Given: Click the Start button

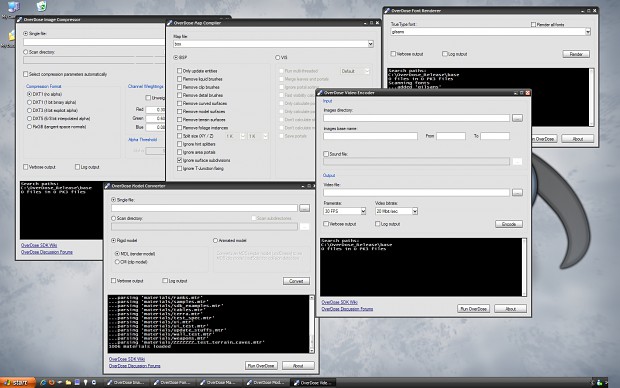Looking at the screenshot, I should (x=17, y=382).
